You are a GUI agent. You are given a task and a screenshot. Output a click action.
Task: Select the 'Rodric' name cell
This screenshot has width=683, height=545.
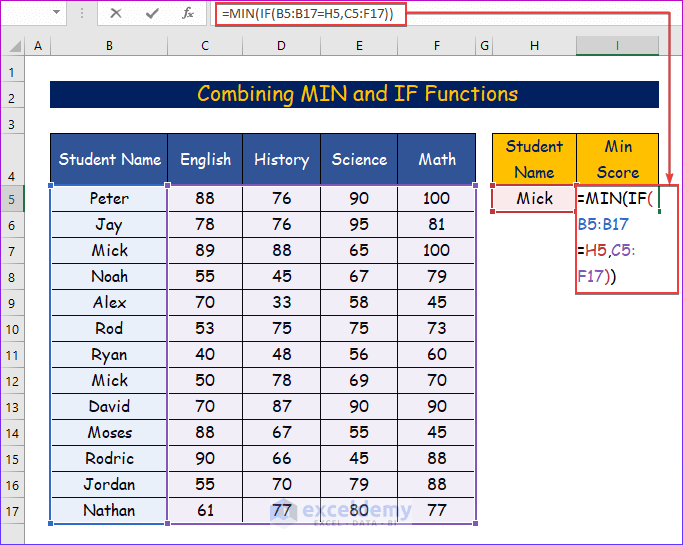109,459
